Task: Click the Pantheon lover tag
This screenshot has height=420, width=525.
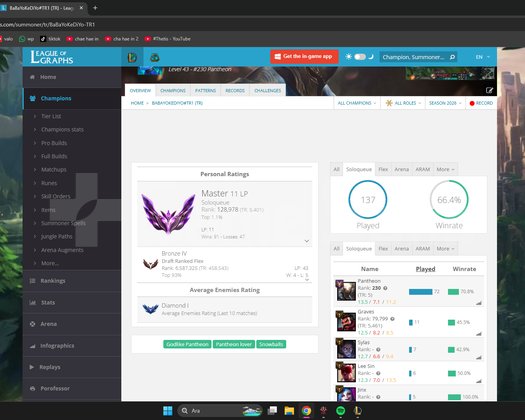Action: tap(234, 344)
